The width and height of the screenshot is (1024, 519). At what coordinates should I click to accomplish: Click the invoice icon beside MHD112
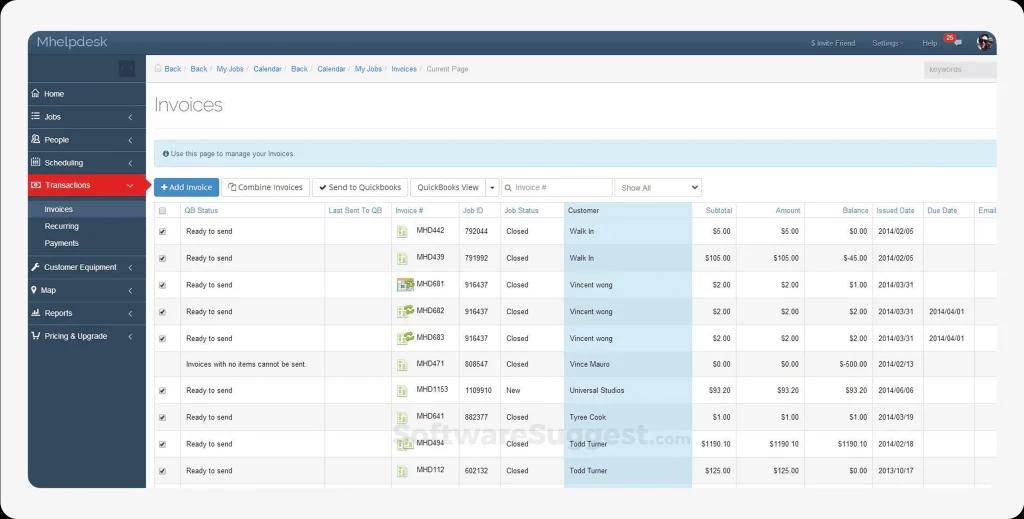[402, 471]
